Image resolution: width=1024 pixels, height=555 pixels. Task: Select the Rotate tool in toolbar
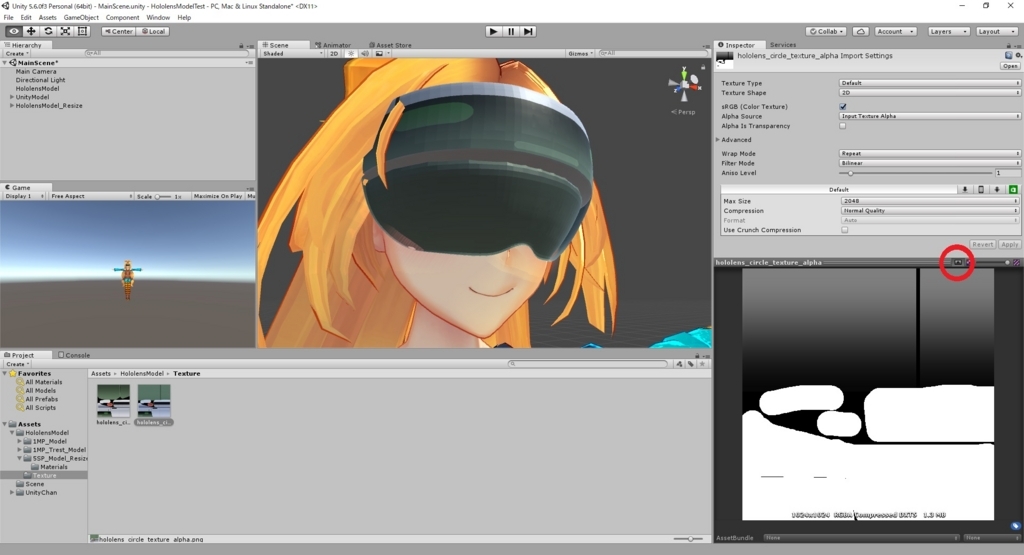click(48, 31)
